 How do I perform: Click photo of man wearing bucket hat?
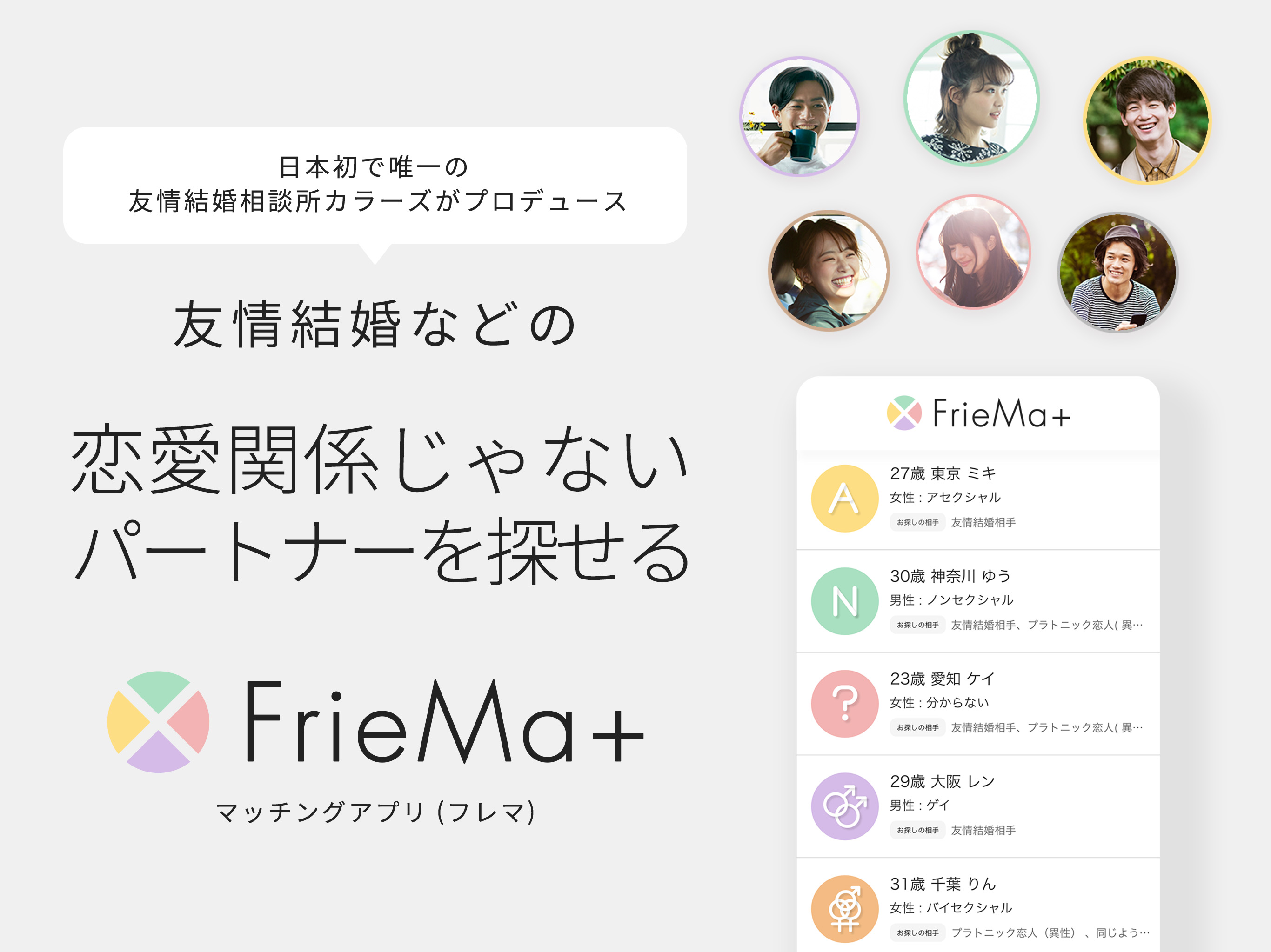[x=1117, y=273]
